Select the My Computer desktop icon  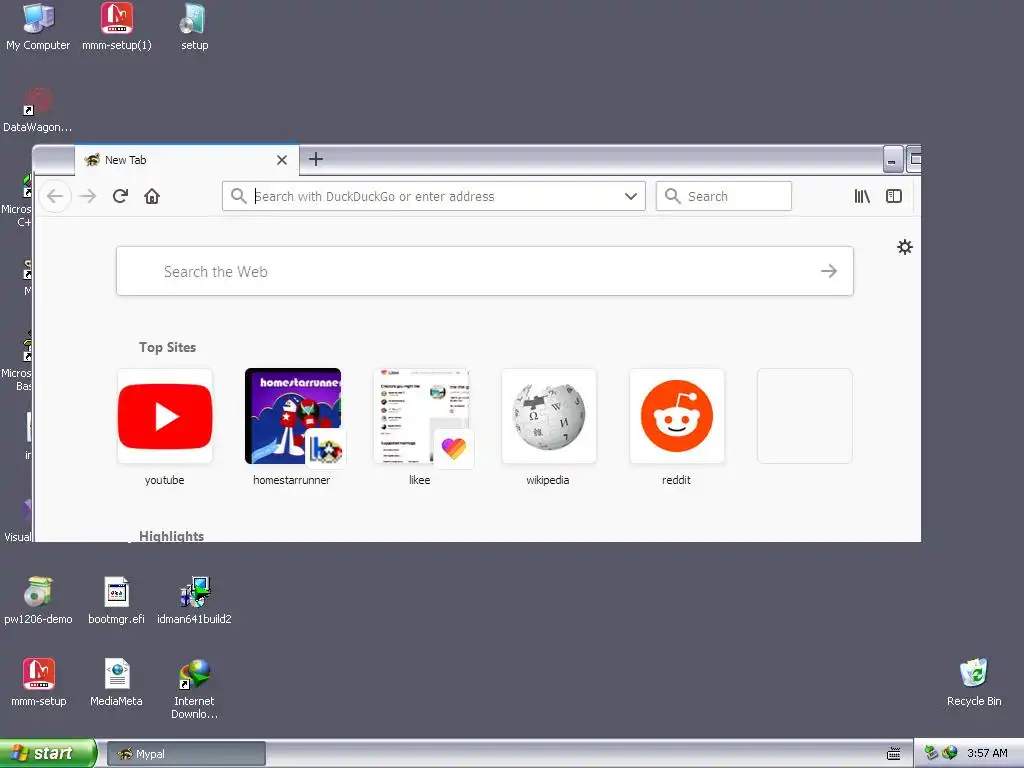(38, 27)
